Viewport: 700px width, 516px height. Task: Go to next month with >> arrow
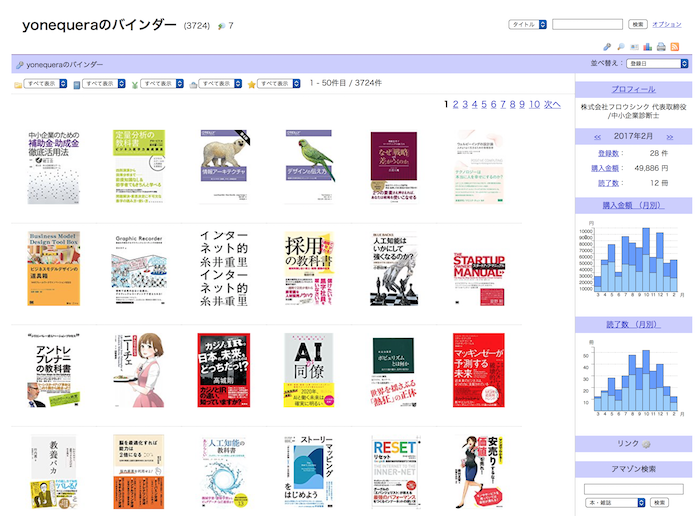(x=669, y=135)
